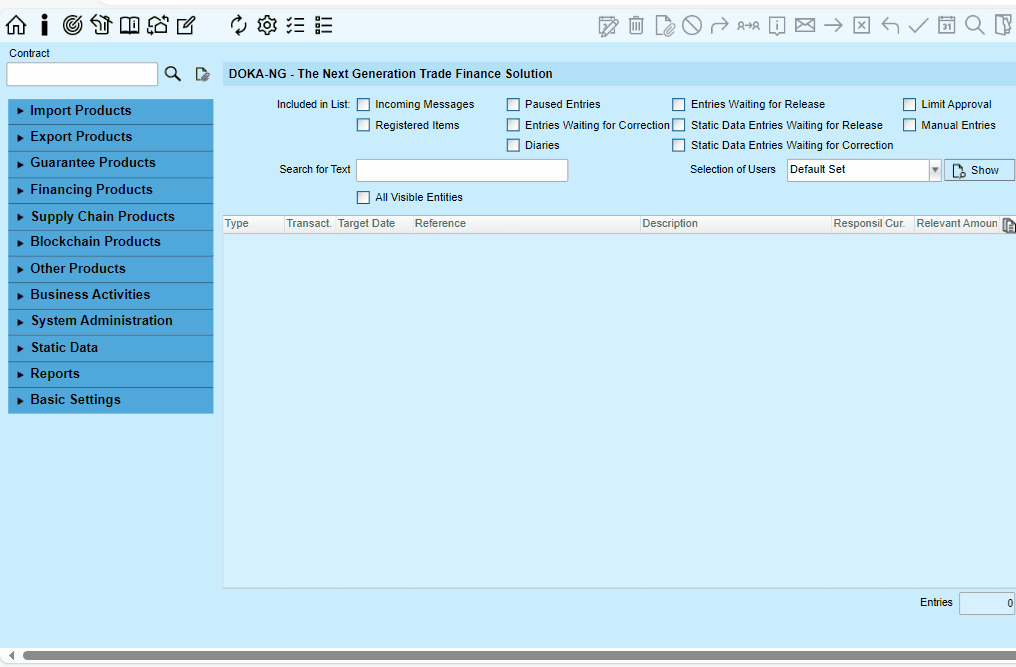Go to the Home icon
1016x667 pixels.
16,25
